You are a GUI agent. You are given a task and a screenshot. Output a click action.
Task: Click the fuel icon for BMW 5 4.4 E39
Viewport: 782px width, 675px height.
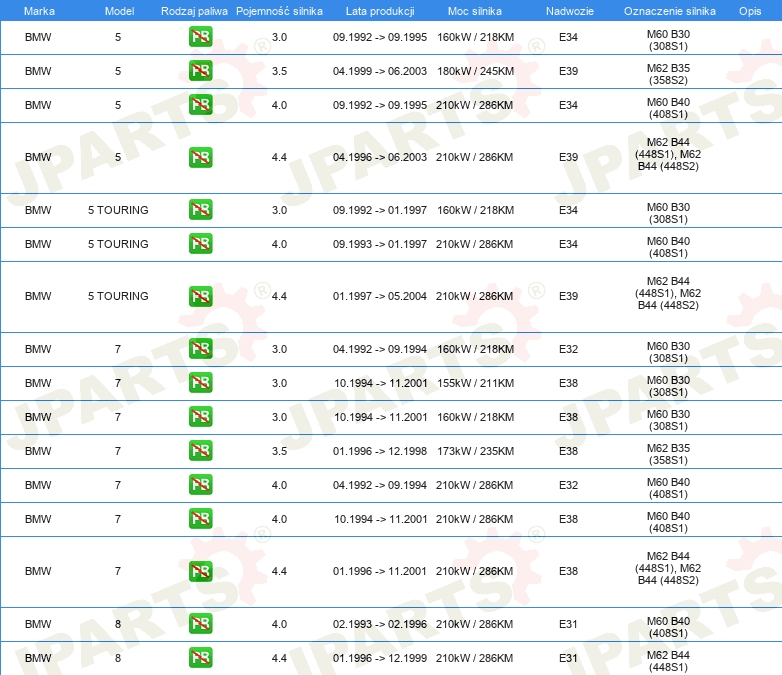pyautogui.click(x=200, y=158)
